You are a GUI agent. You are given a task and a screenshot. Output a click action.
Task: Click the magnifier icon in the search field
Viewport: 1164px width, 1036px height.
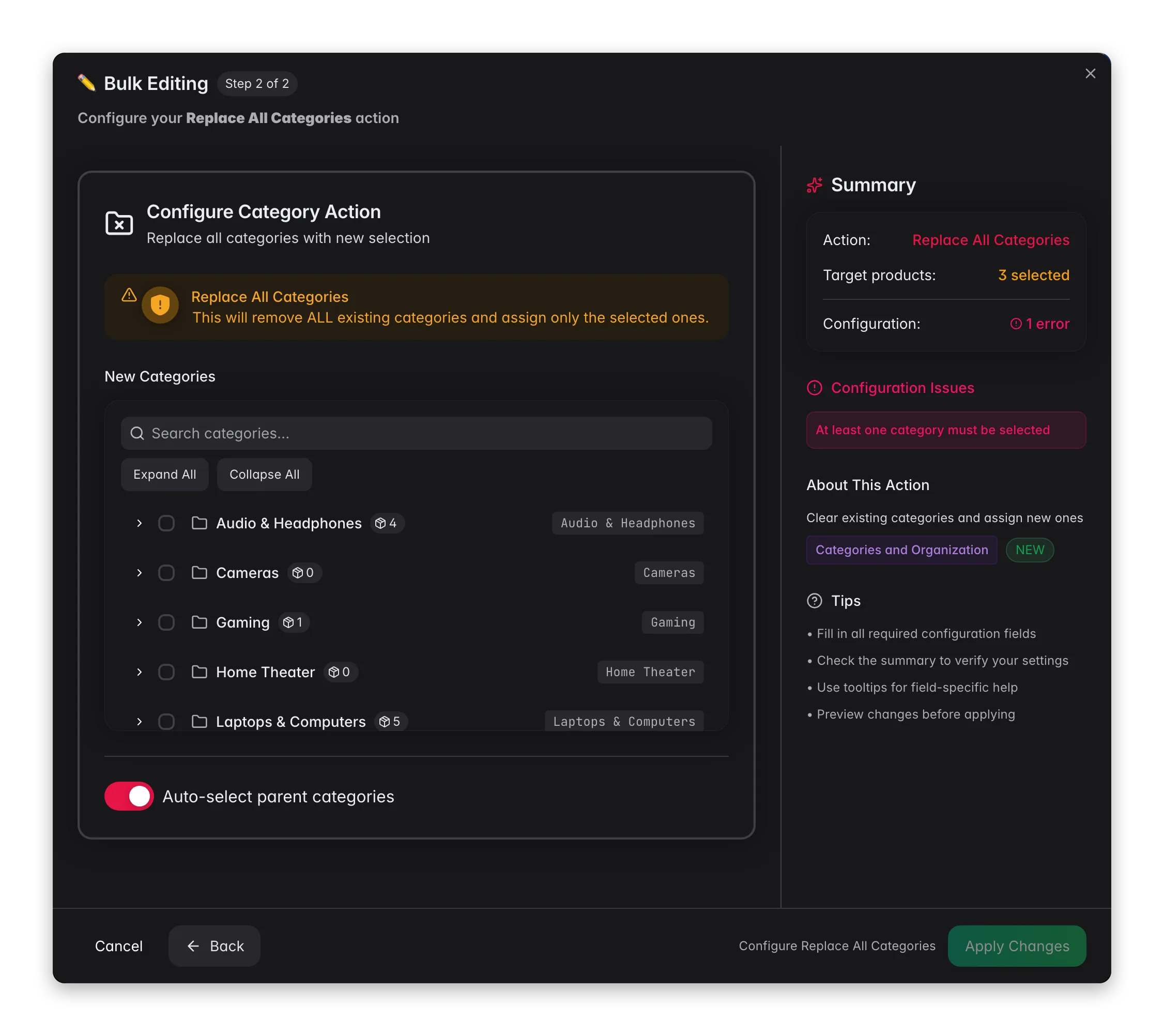tap(137, 433)
